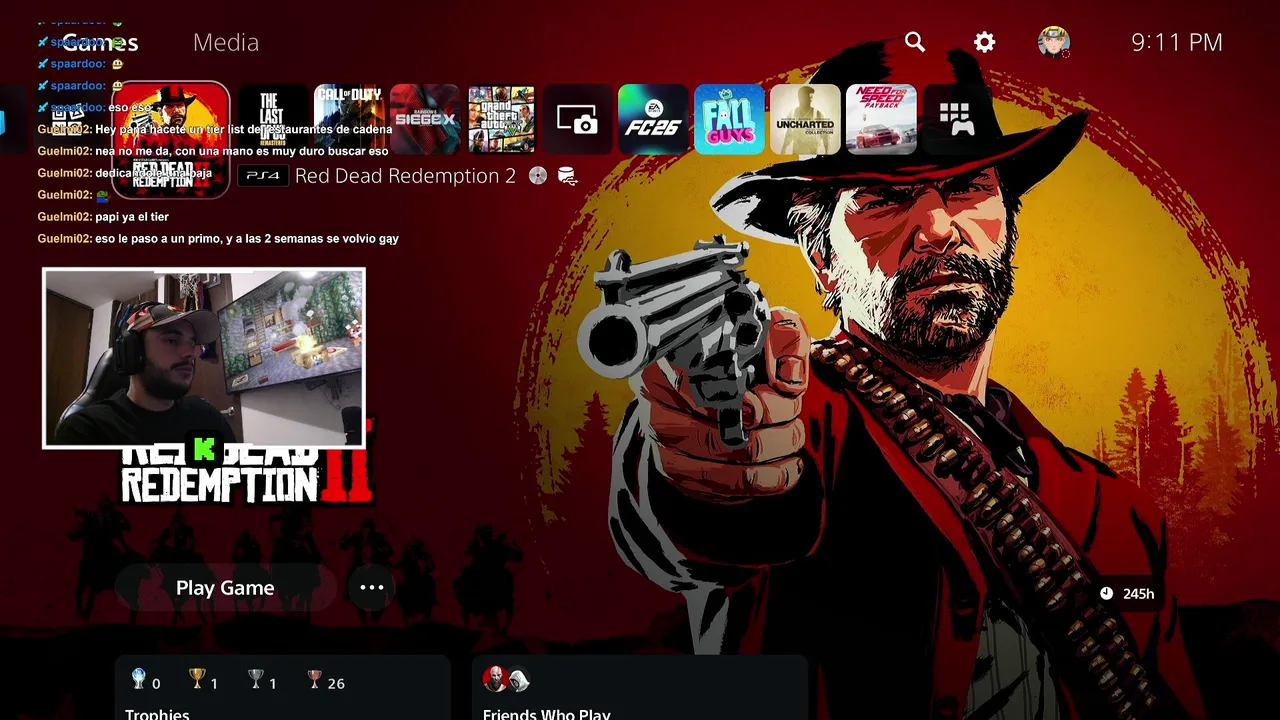Select the EA FC26 game tile
The height and width of the screenshot is (720, 1280).
point(653,119)
